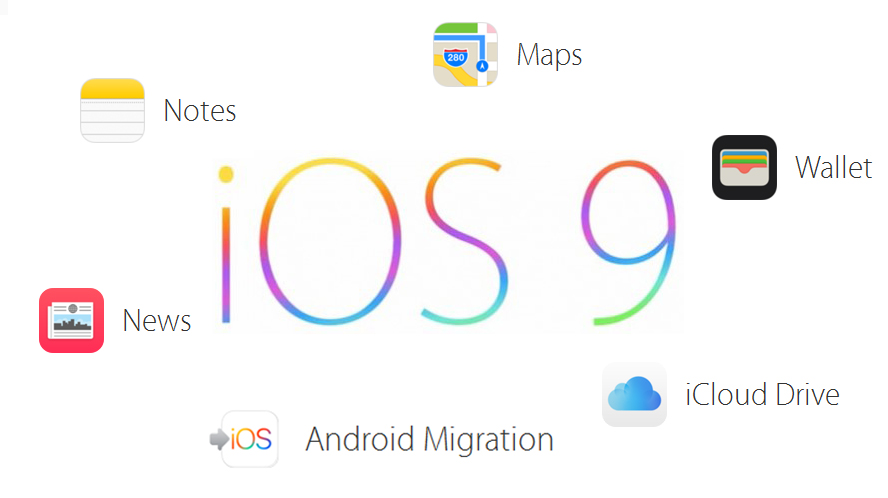888x498 pixels.
Task: Select the "iCloud Drive" text label
Action: click(x=762, y=394)
